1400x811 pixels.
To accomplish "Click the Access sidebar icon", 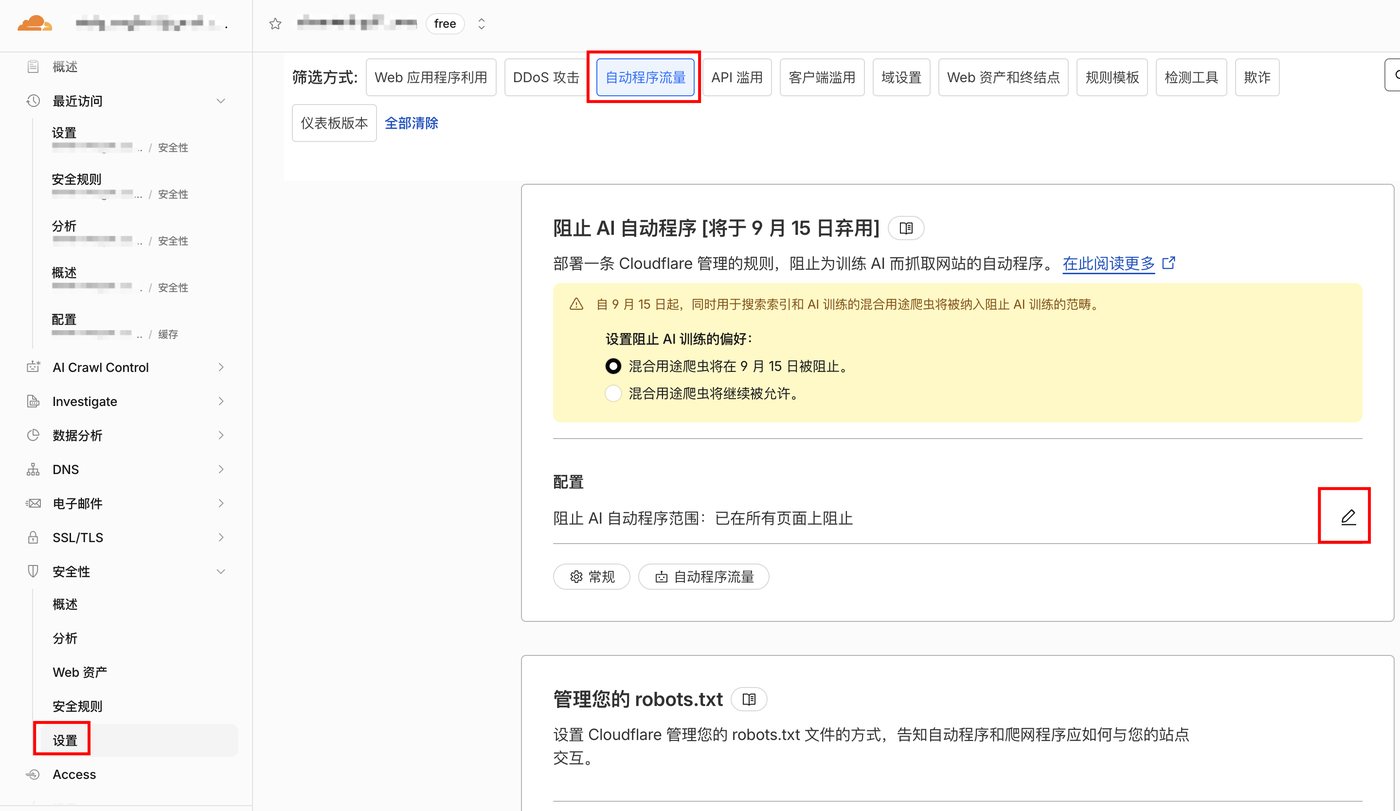I will tap(33, 774).
